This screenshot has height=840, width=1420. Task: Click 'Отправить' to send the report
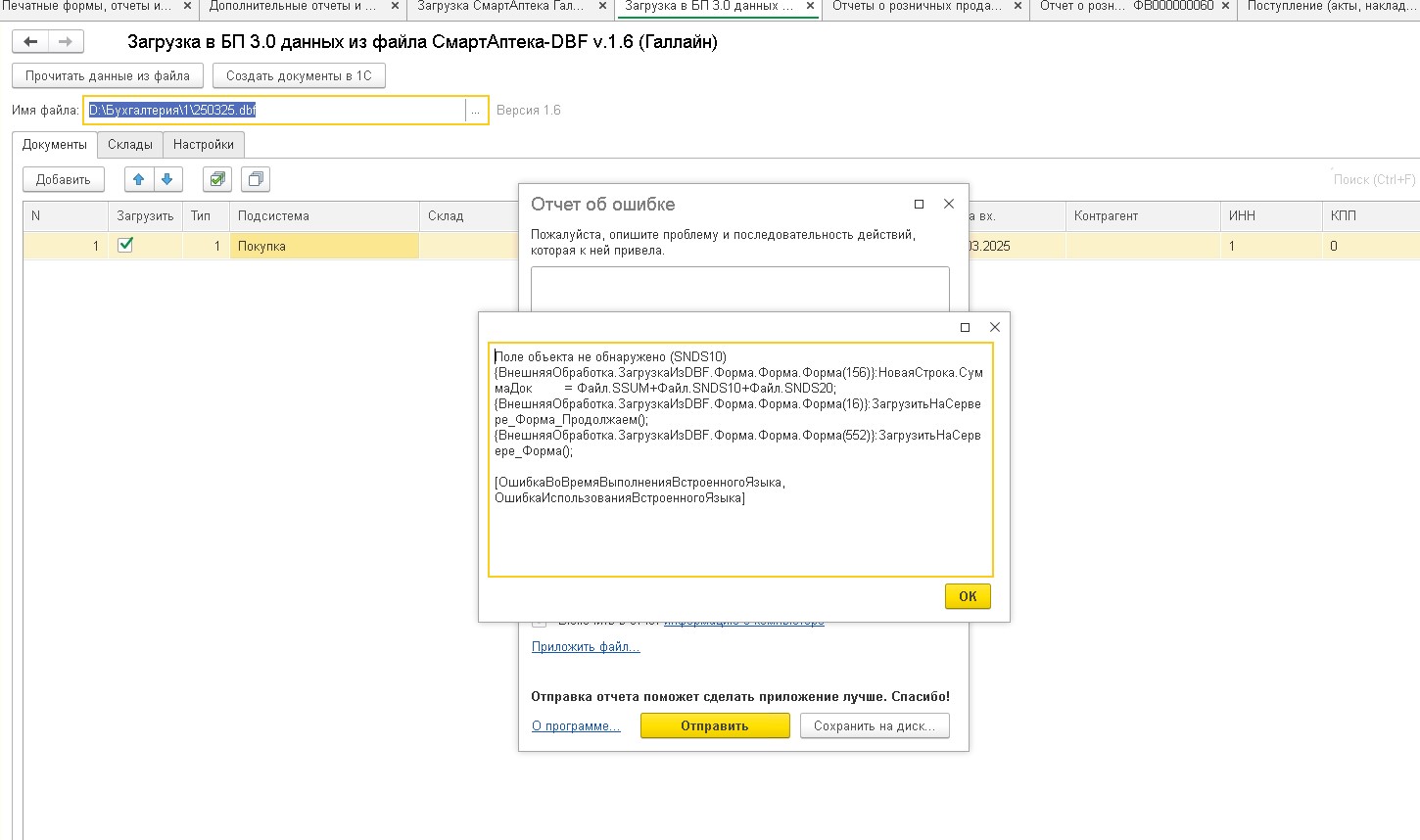click(715, 725)
